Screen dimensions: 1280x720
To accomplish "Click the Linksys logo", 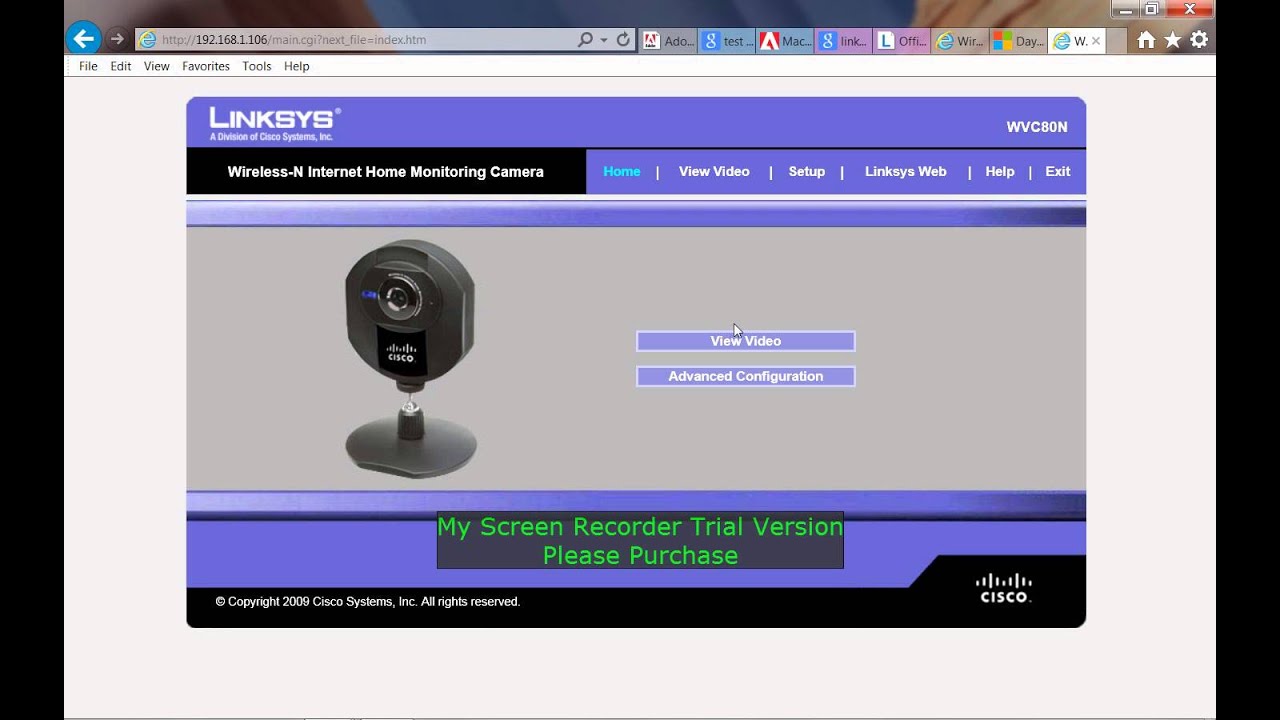I will pos(274,124).
